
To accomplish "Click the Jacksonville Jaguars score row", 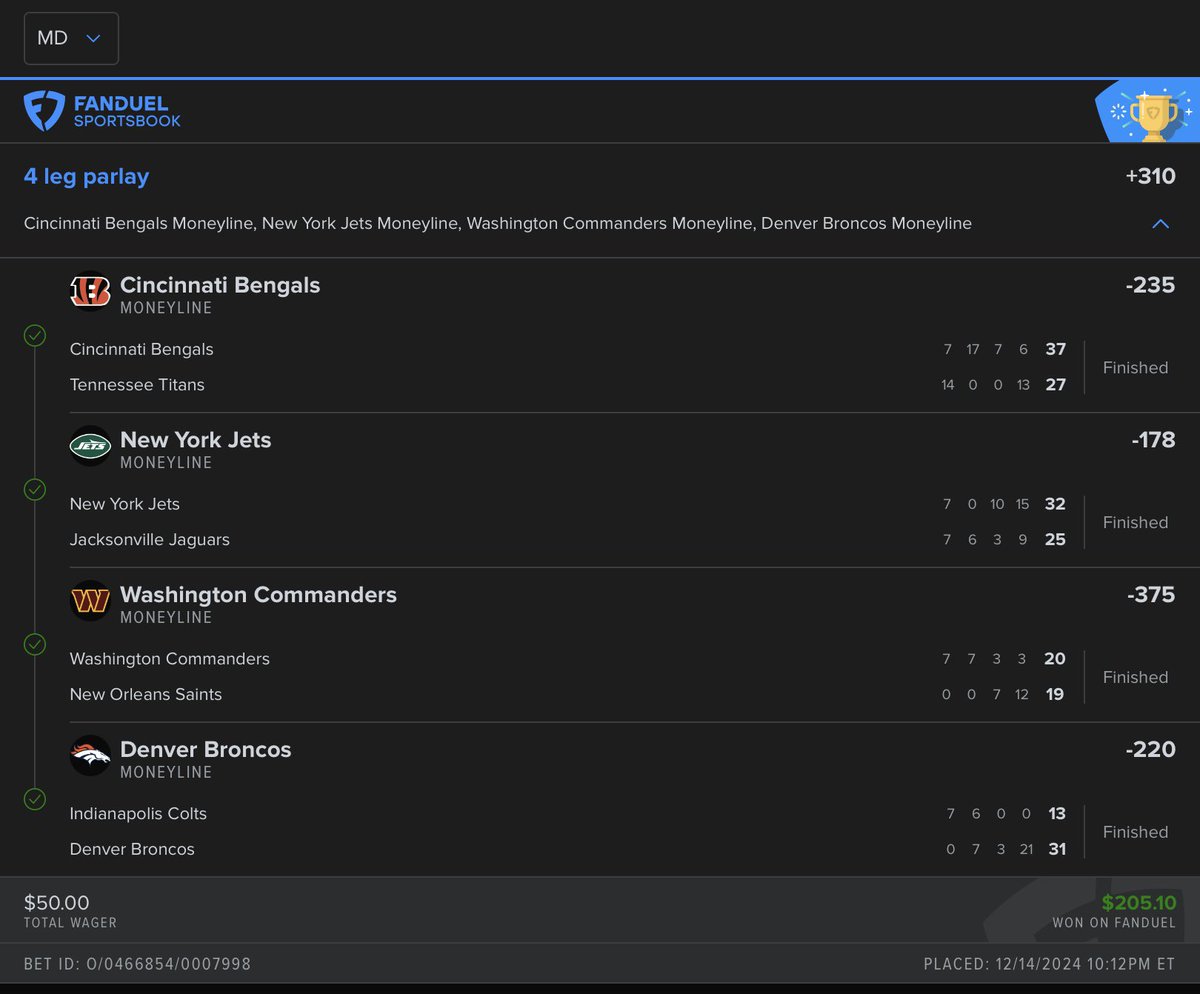I will point(568,540).
